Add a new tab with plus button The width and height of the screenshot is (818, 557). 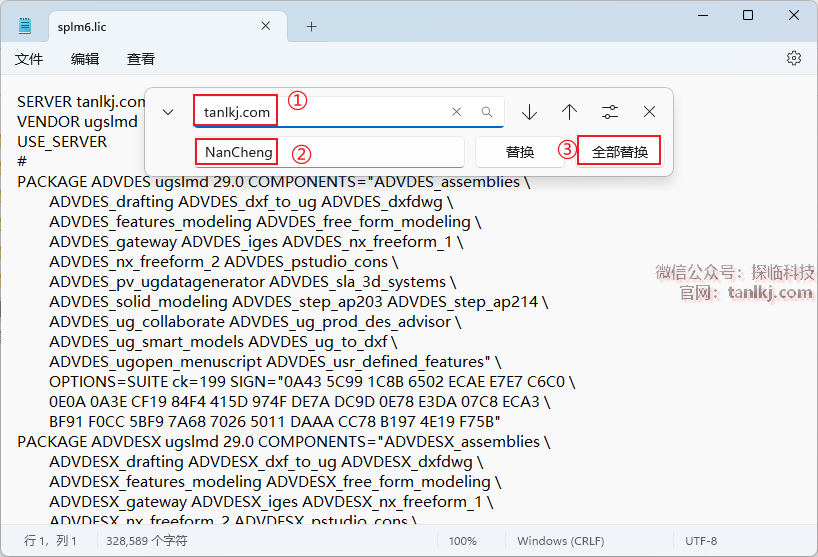(311, 26)
